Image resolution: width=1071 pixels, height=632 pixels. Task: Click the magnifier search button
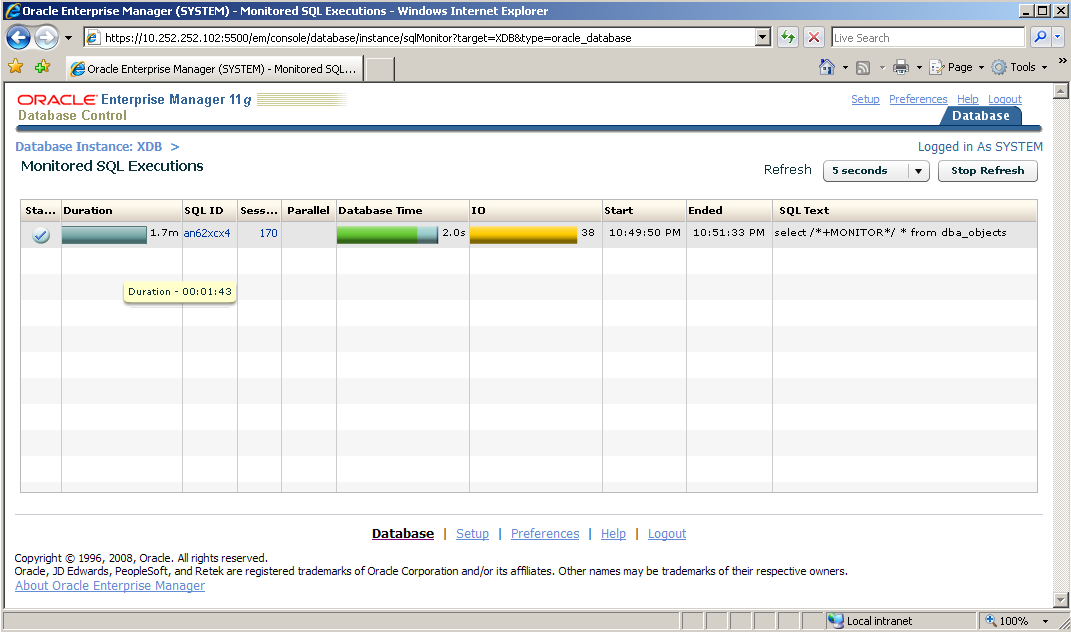click(1040, 37)
